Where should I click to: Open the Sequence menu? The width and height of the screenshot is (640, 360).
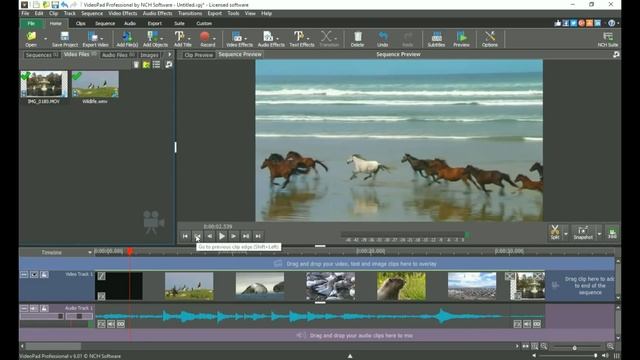(92, 13)
